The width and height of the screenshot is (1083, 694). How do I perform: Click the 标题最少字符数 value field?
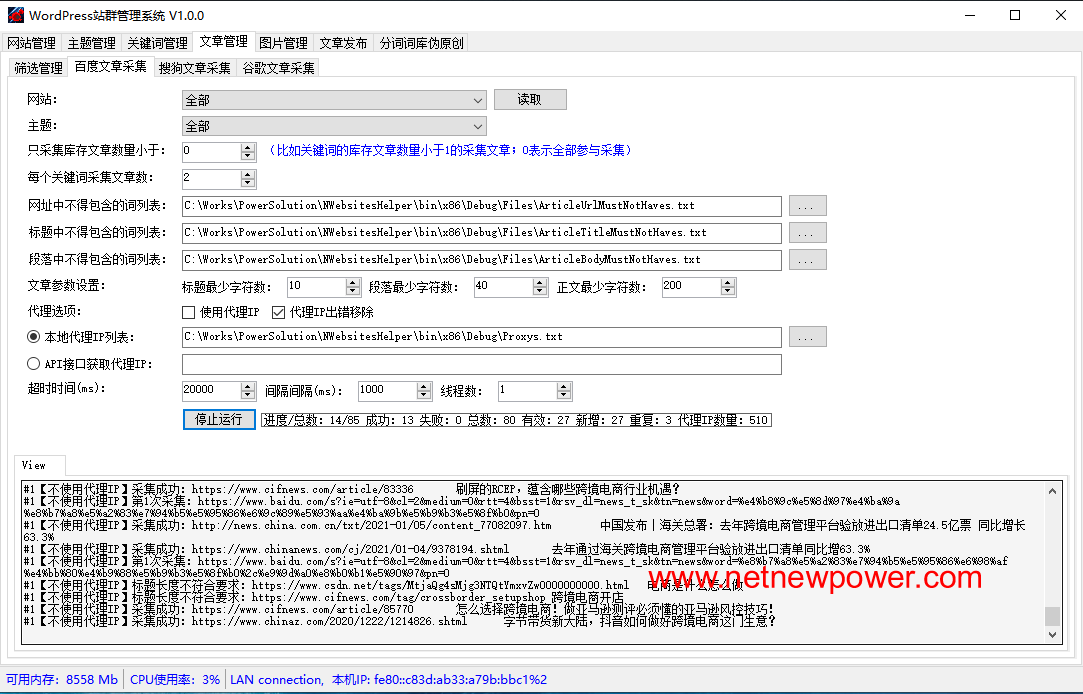[x=316, y=287]
